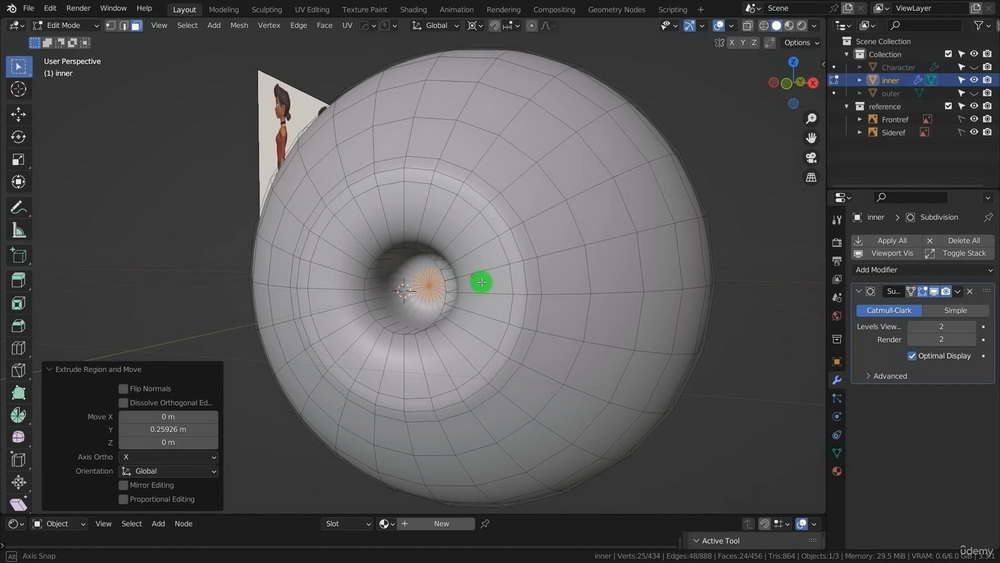Screen dimensions: 1000x563
Task: Toggle Frontref visibility eye
Action: click(x=974, y=119)
